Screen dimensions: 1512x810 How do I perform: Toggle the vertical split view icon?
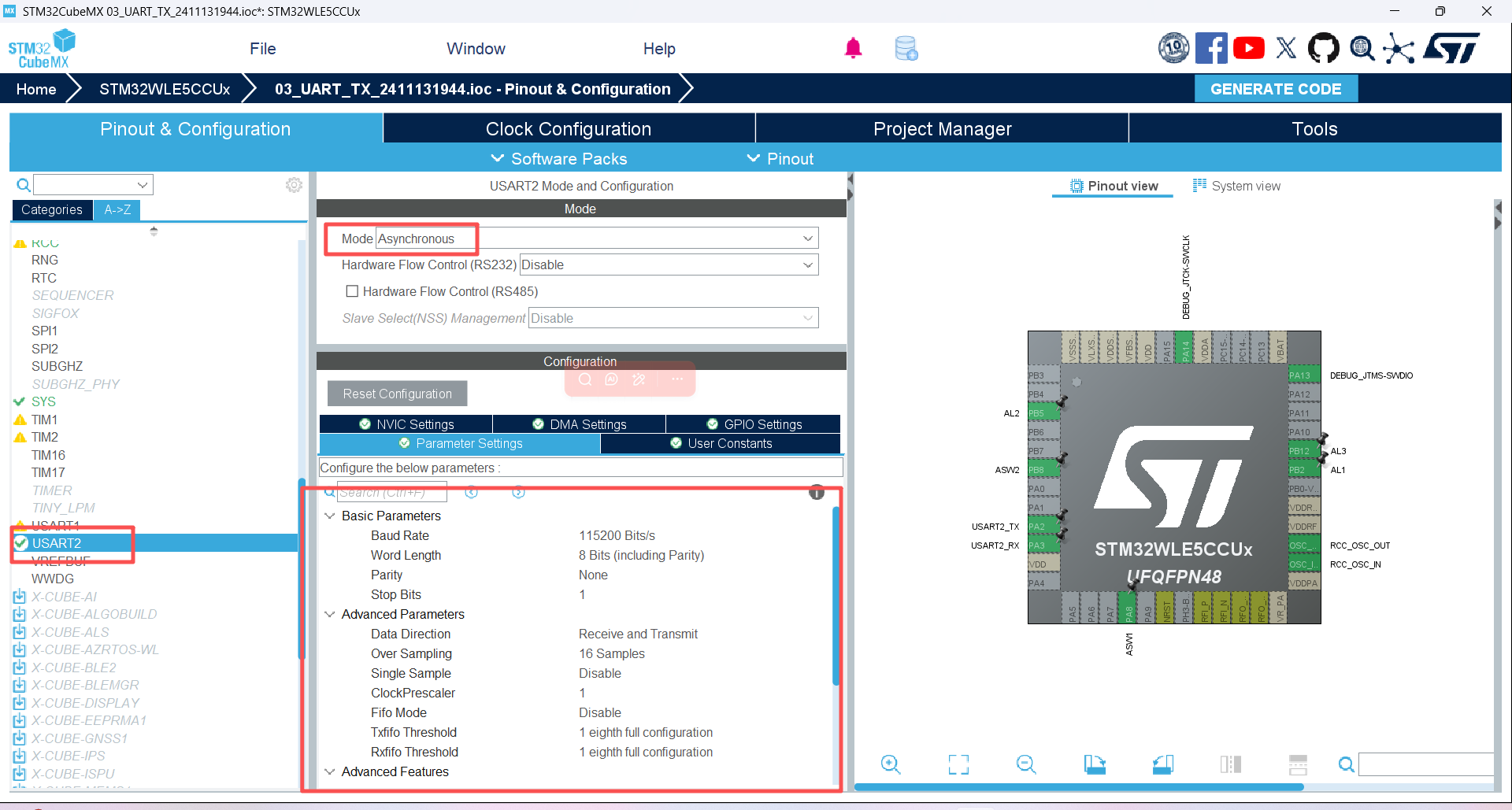pyautogui.click(x=1230, y=764)
